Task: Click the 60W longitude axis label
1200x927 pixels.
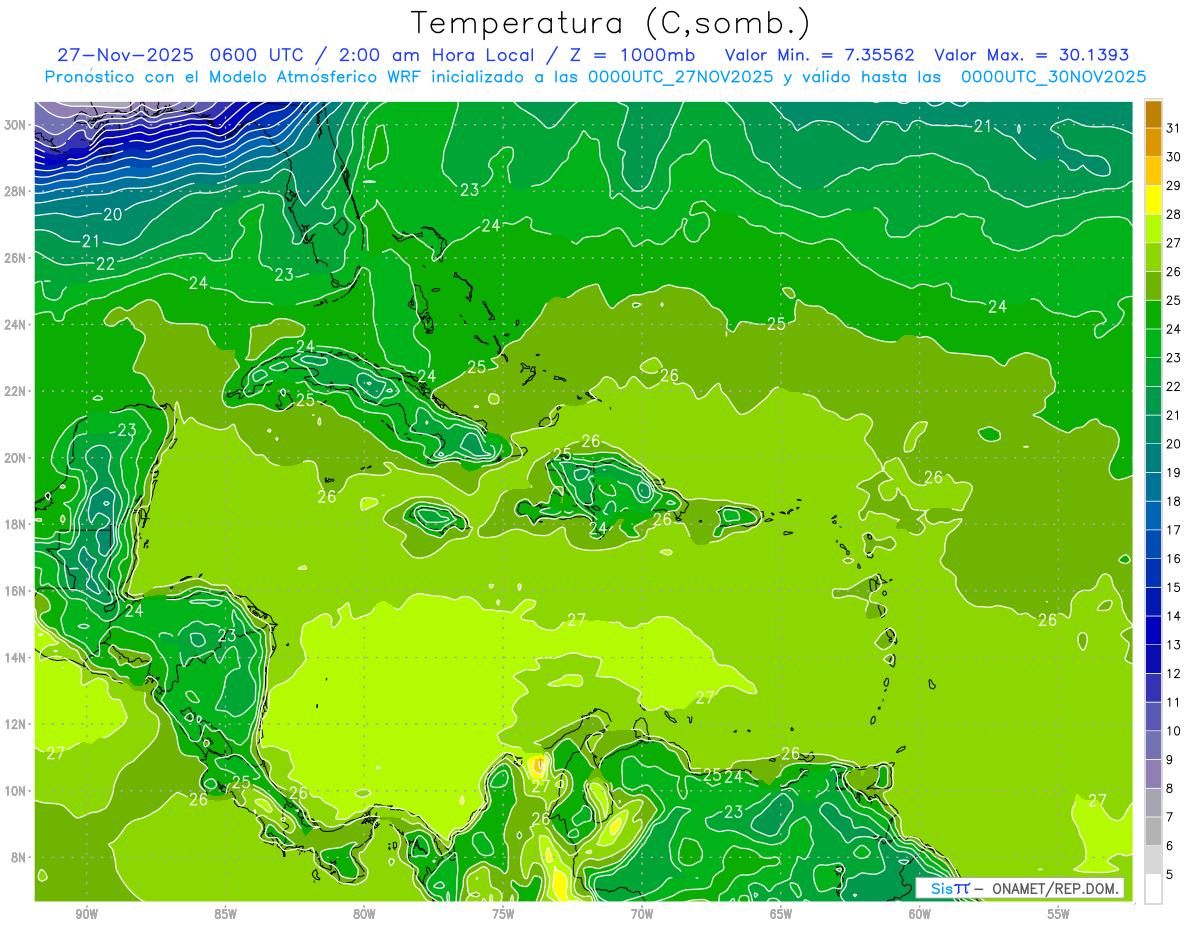Action: point(920,914)
